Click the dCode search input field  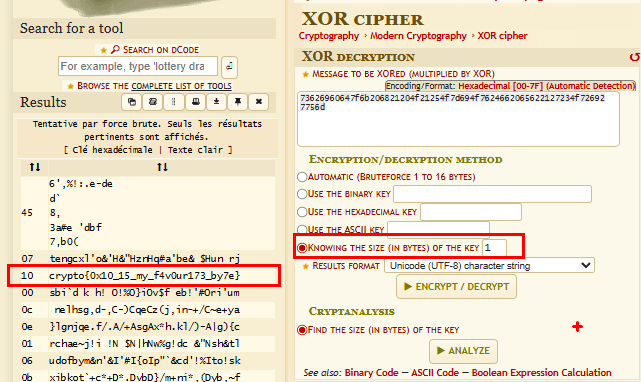tap(138, 66)
